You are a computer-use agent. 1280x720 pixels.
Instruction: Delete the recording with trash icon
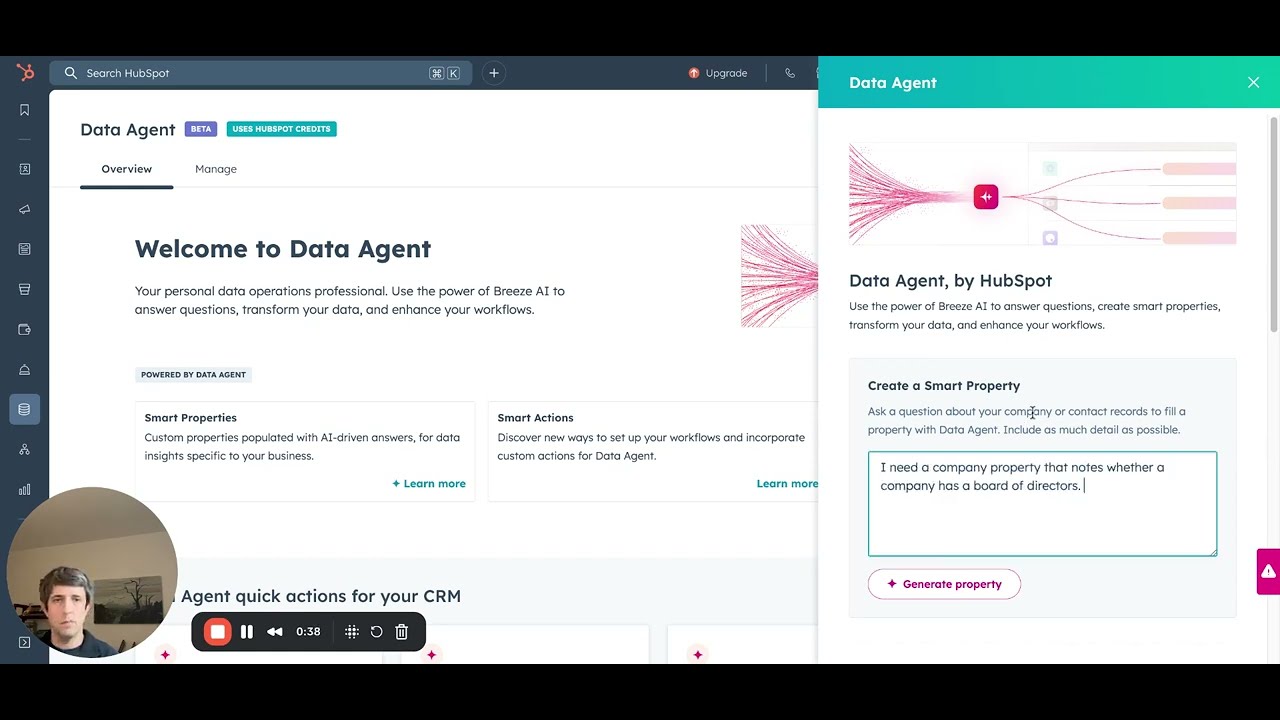coord(402,632)
